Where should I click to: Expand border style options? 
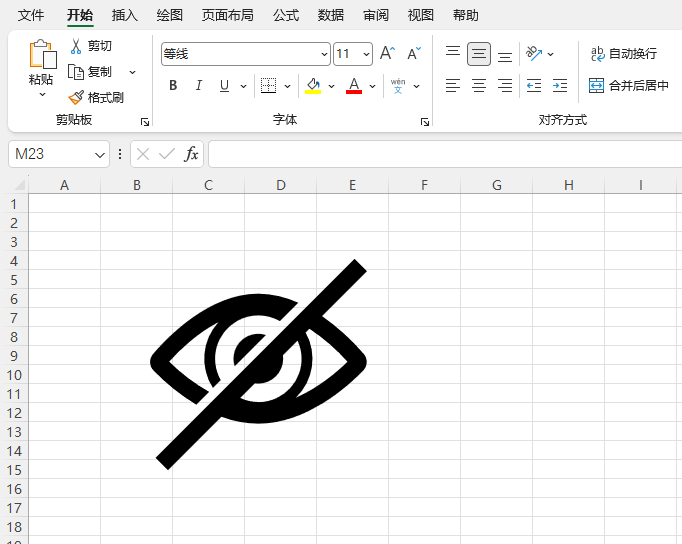pyautogui.click(x=288, y=86)
